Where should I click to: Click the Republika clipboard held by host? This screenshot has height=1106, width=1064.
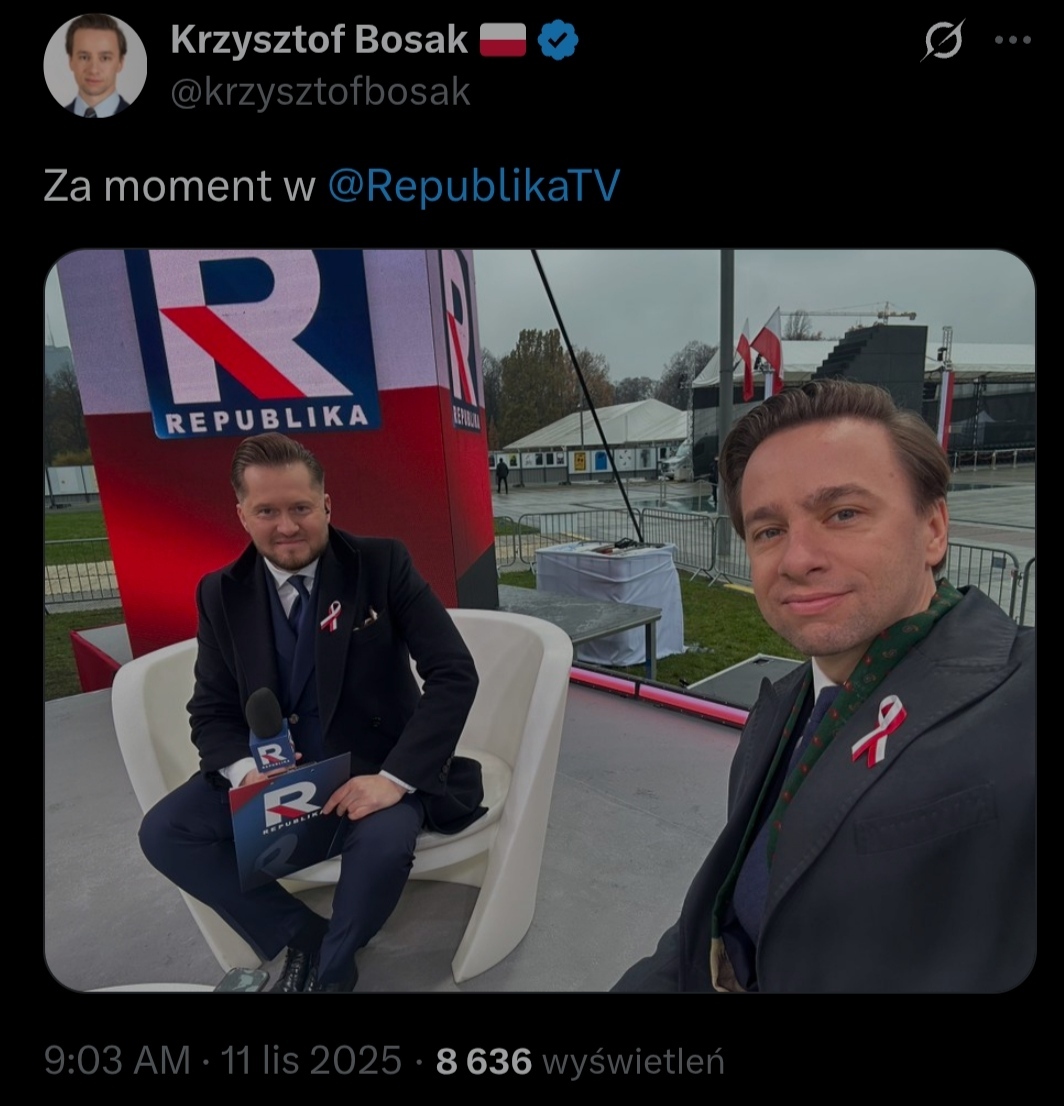tap(287, 820)
